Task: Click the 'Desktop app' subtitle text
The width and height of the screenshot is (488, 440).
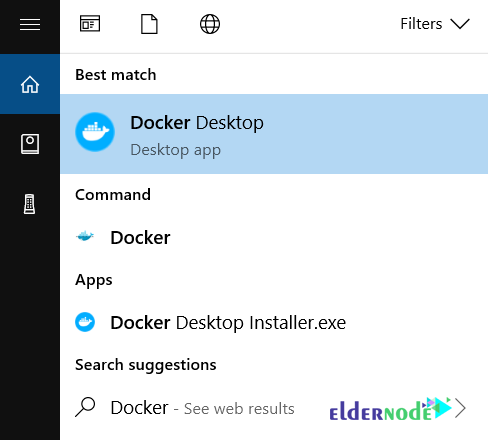Action: (176, 150)
